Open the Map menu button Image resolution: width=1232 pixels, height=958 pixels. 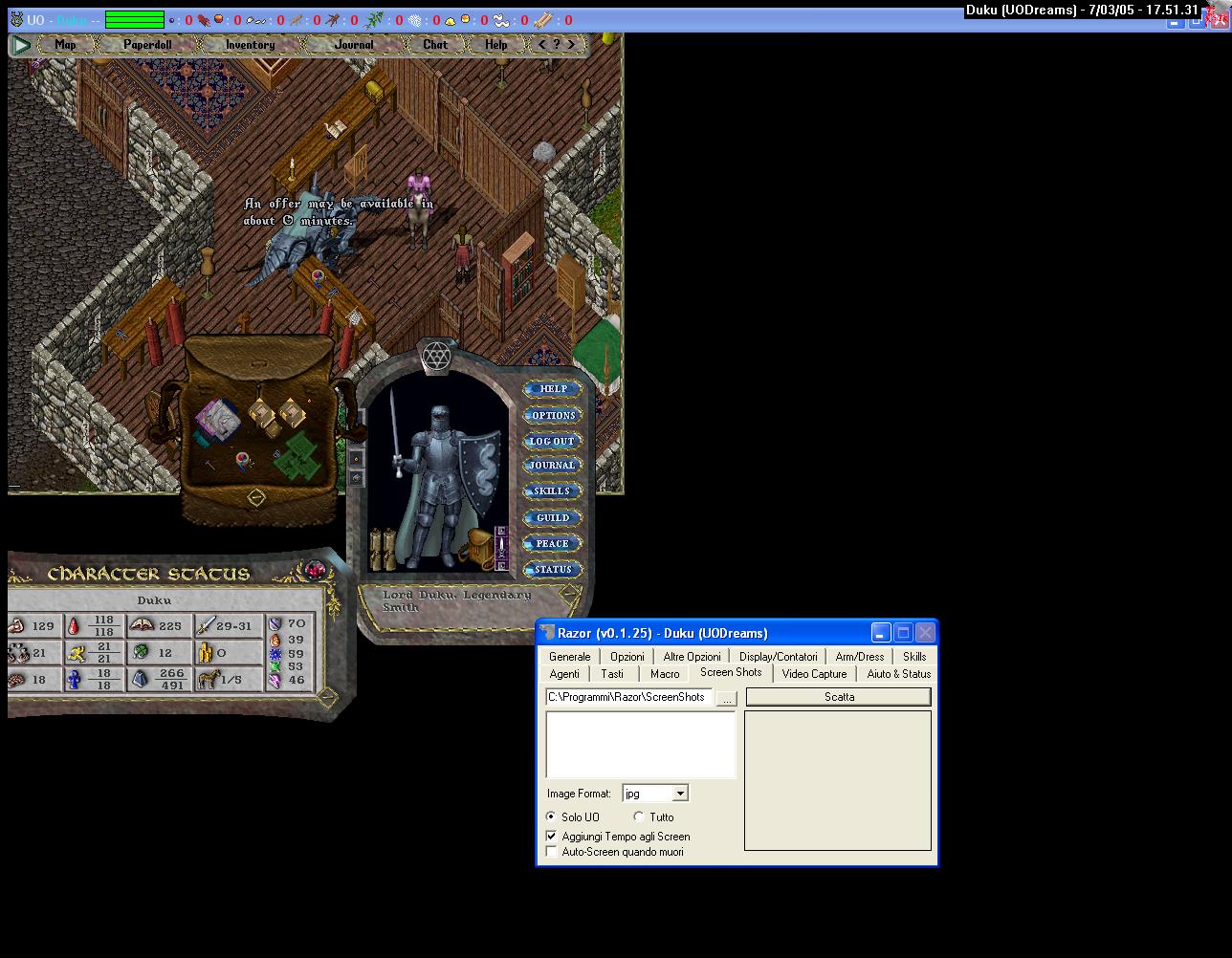65,45
